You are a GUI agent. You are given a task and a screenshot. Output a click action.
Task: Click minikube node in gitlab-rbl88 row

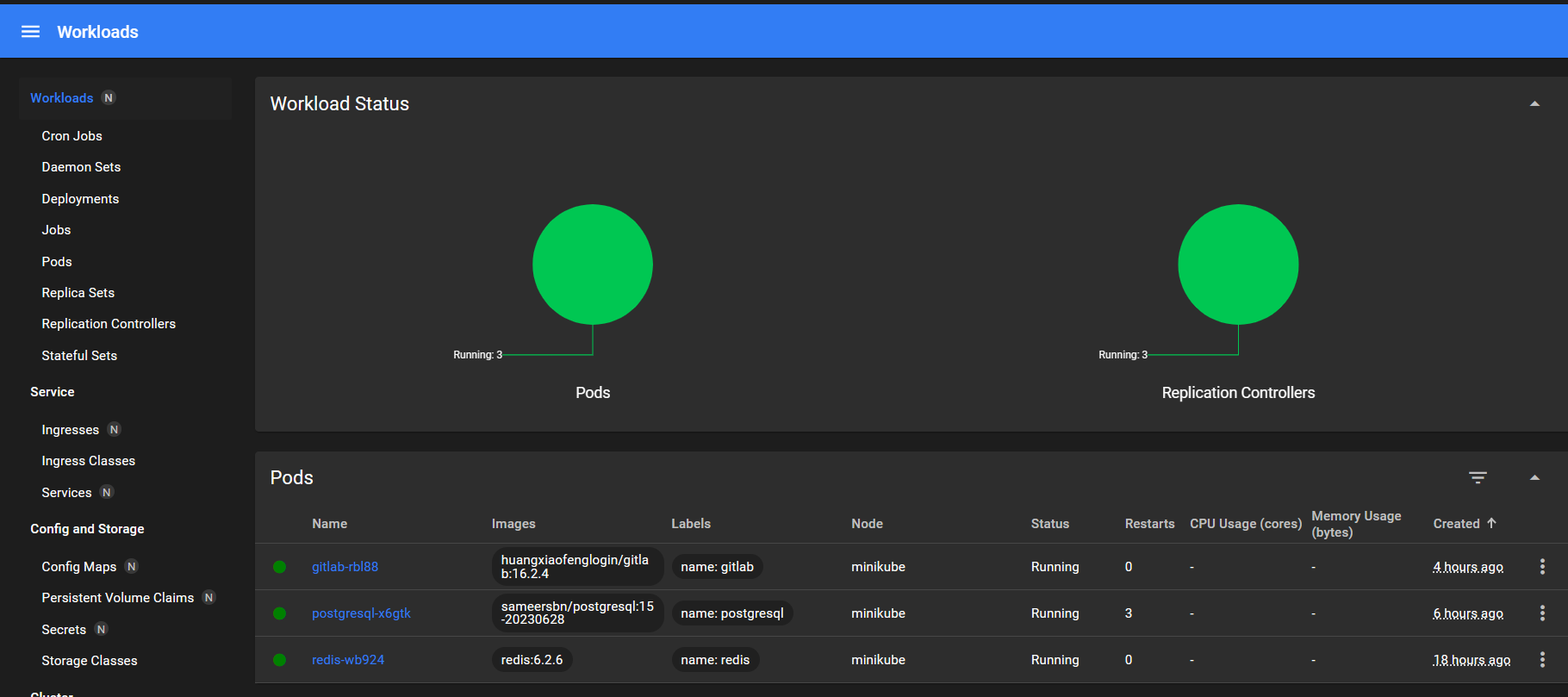(x=878, y=567)
